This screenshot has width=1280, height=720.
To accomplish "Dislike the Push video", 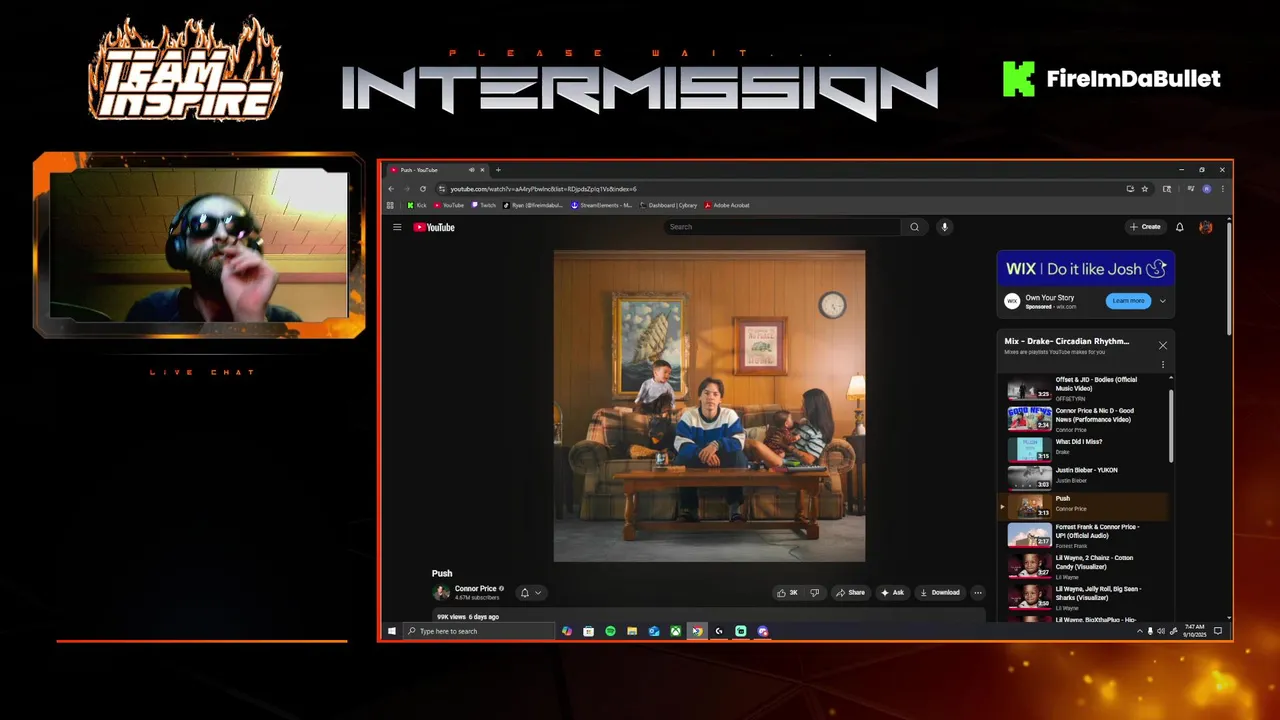I will [814, 592].
